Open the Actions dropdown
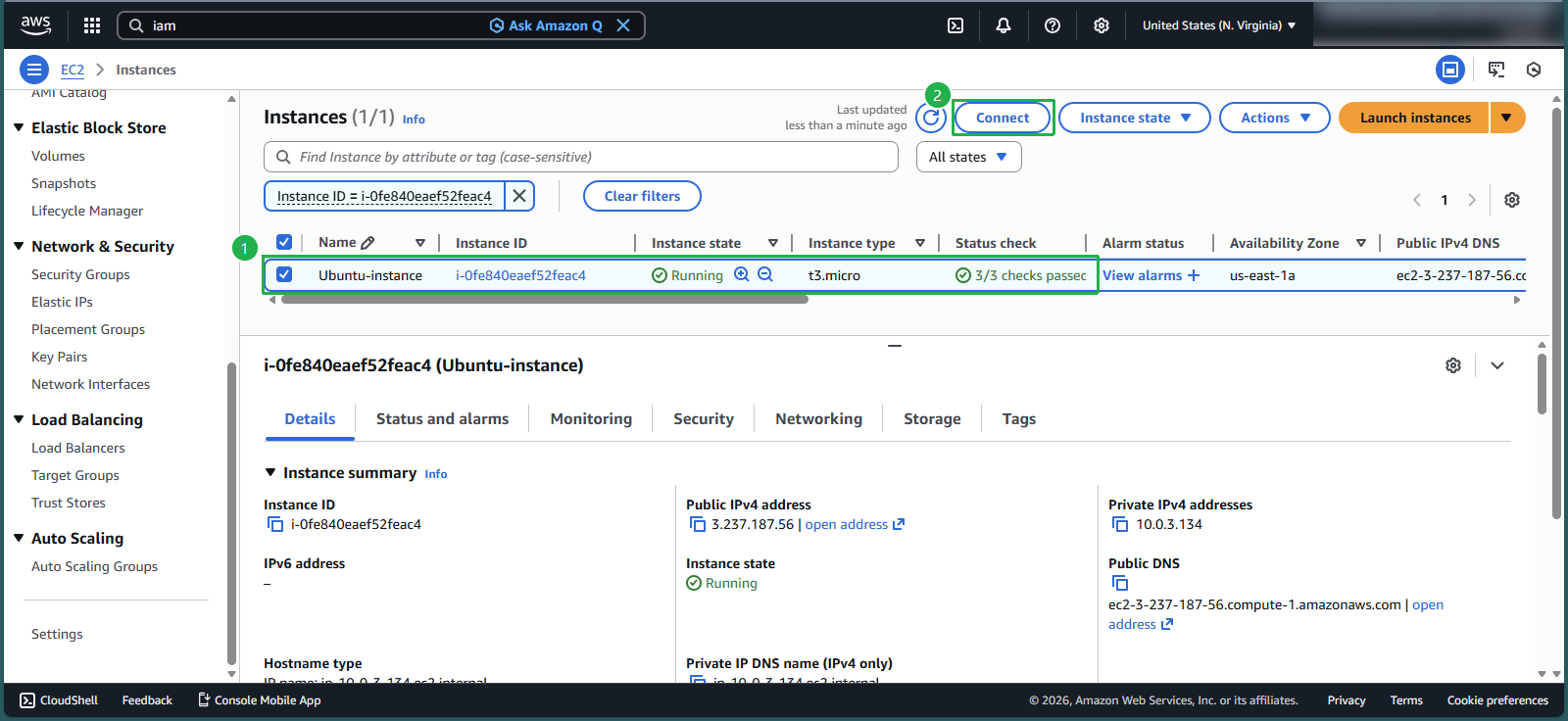1568x721 pixels. click(x=1274, y=118)
